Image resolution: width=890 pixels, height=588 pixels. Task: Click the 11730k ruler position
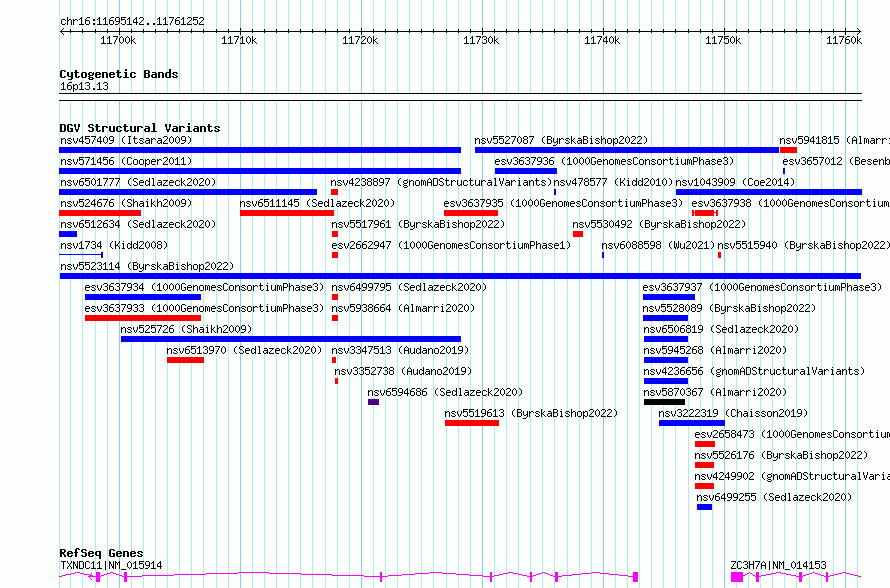pyautogui.click(x=481, y=40)
